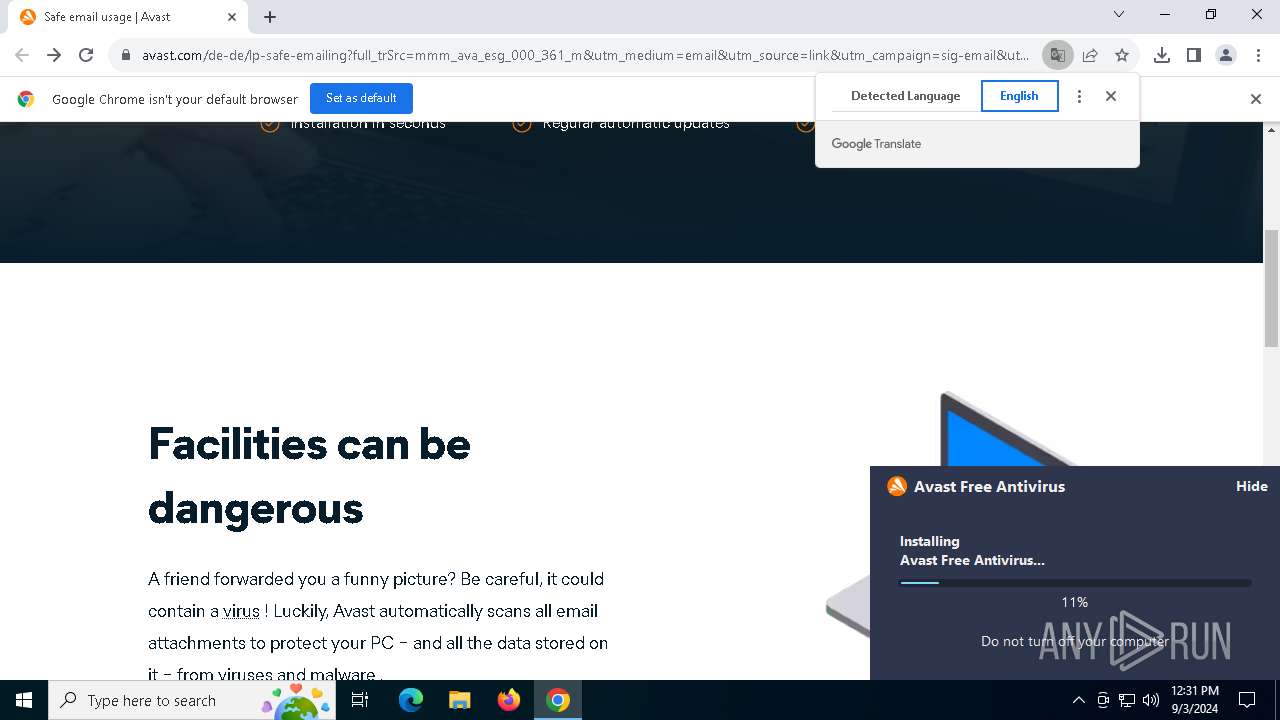Bookmark this tab with star icon
The height and width of the screenshot is (720, 1280).
tap(1122, 55)
